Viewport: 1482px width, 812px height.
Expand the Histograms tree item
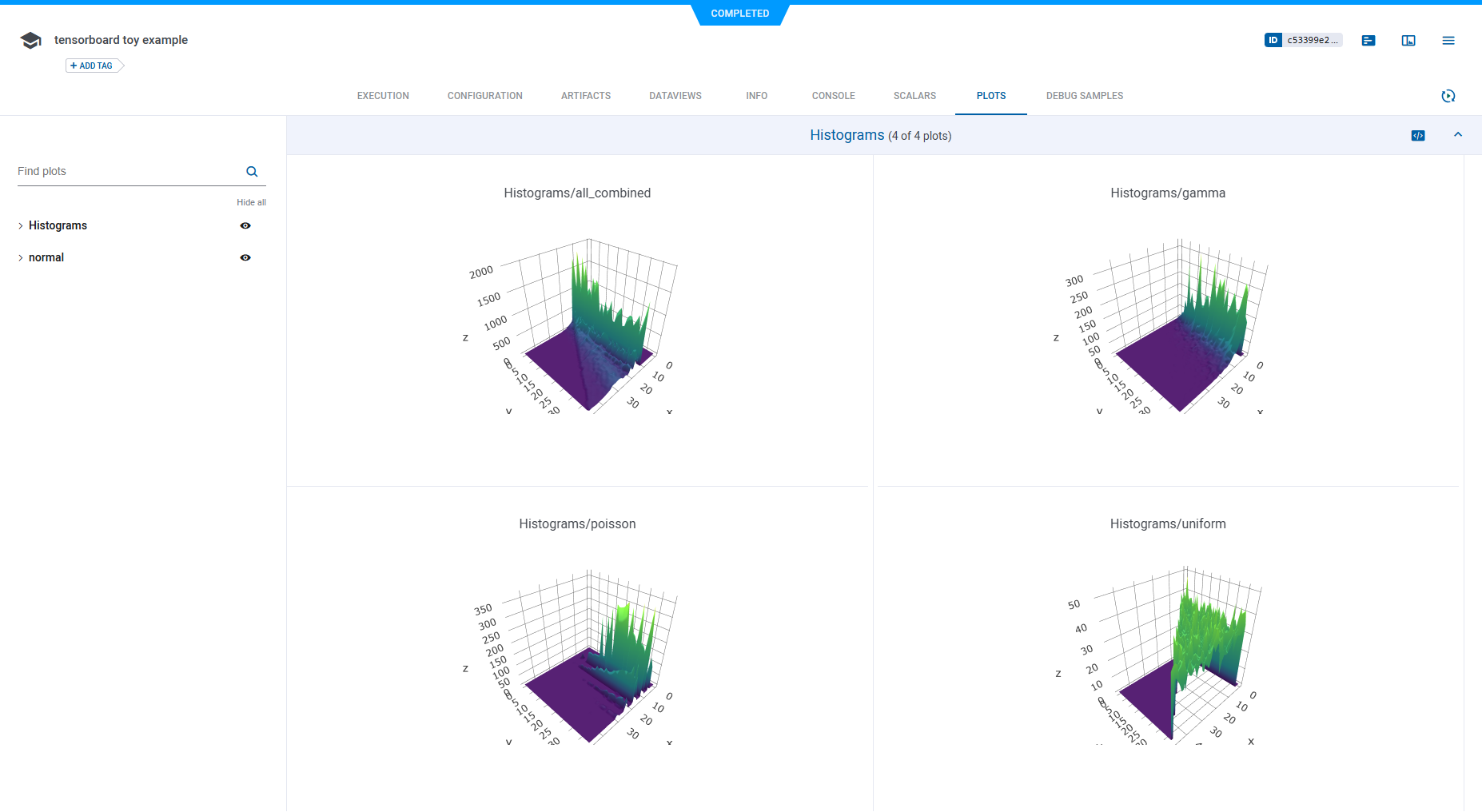(x=21, y=226)
